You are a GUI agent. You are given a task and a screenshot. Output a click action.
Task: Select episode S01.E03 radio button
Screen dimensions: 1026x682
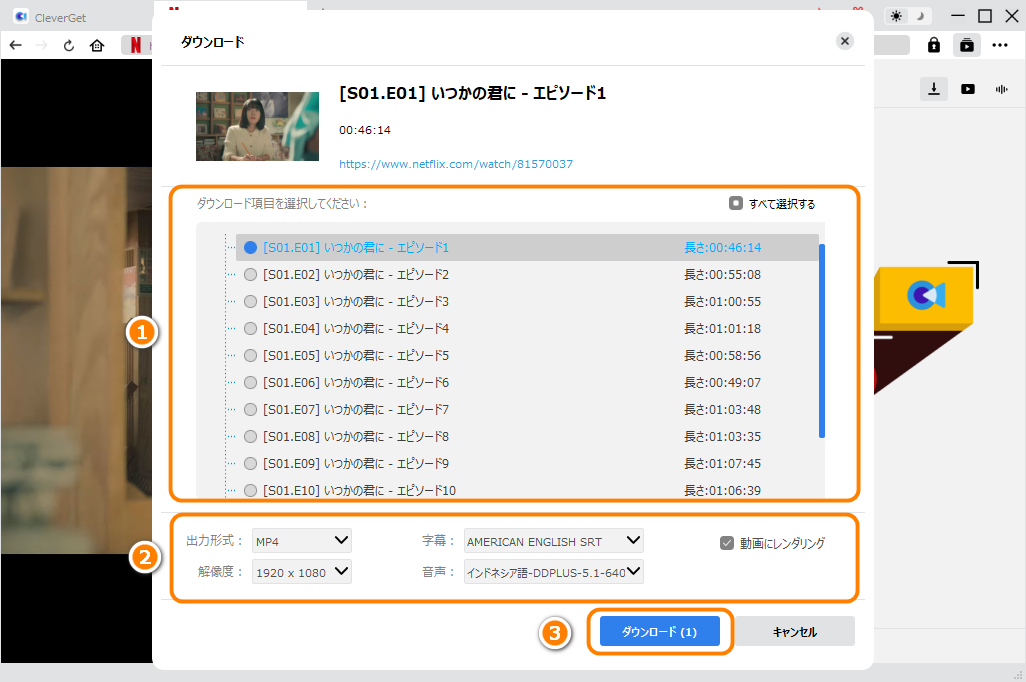point(250,302)
